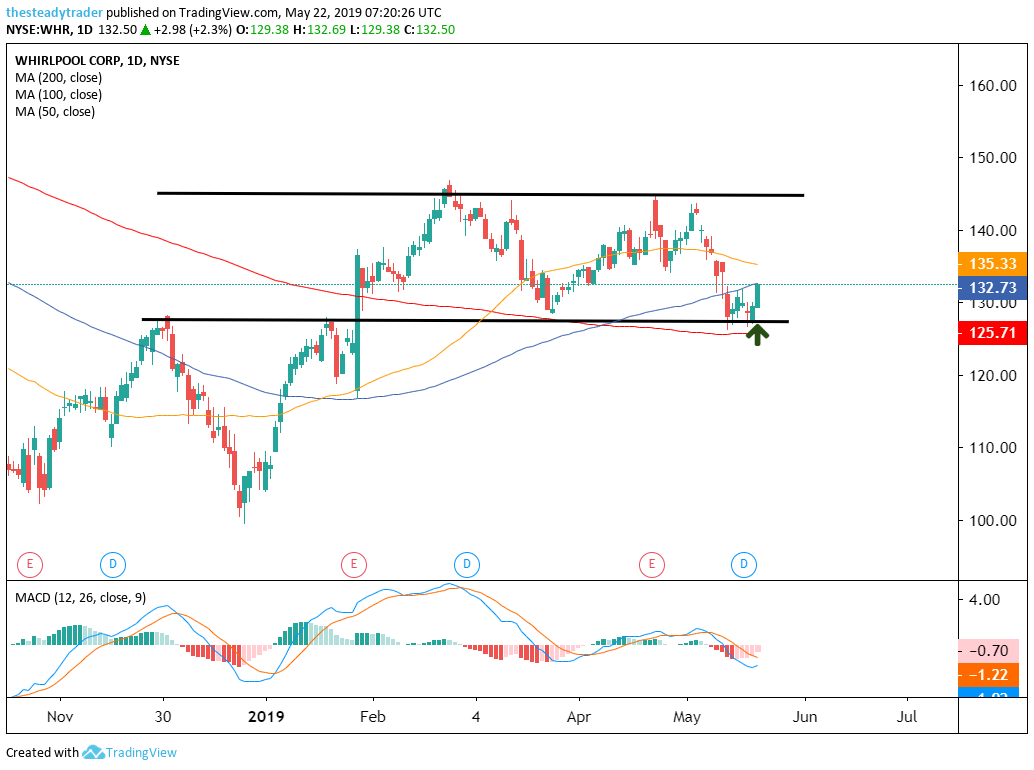Click the C:132.50 close value
The image size is (1034, 770).
click(429, 30)
